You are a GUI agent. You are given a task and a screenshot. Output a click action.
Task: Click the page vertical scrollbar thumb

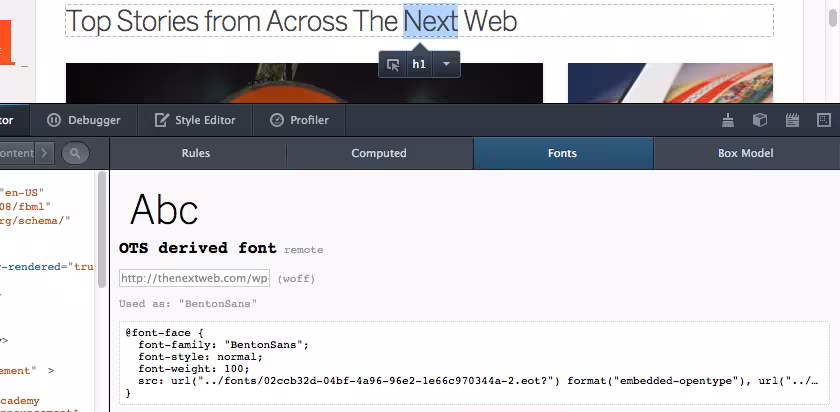pos(832,16)
